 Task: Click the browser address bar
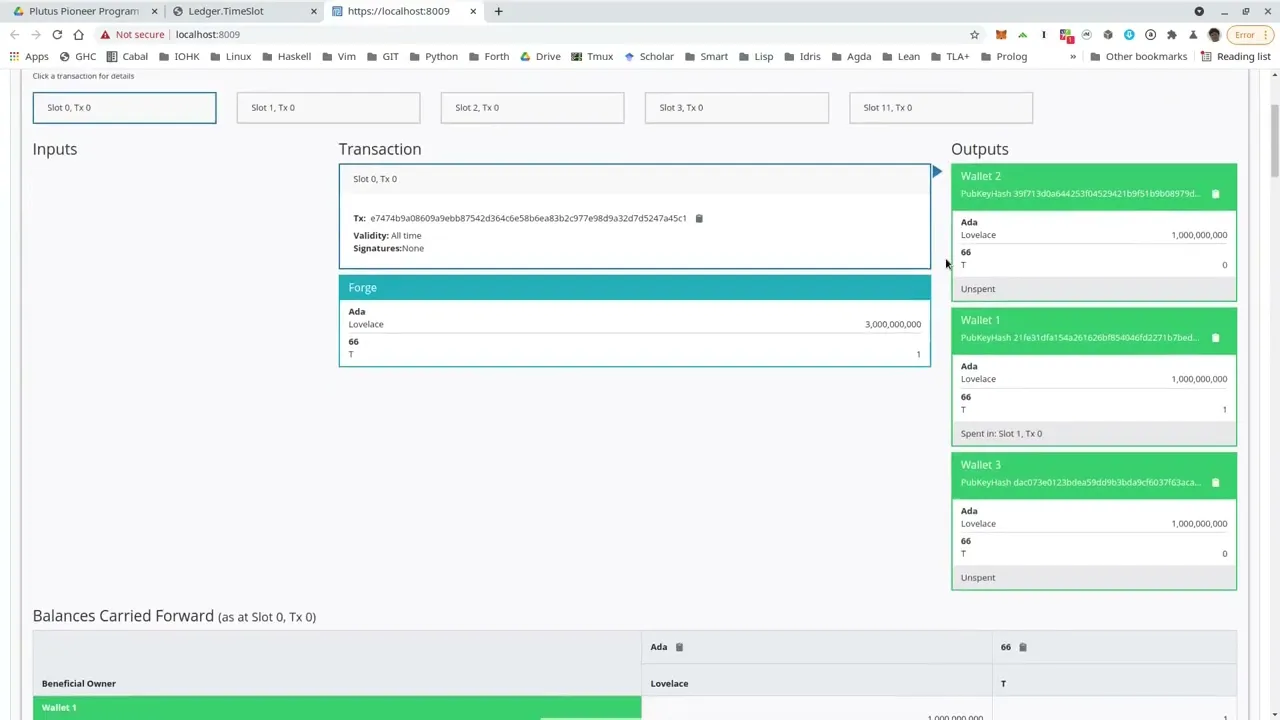coord(400,34)
